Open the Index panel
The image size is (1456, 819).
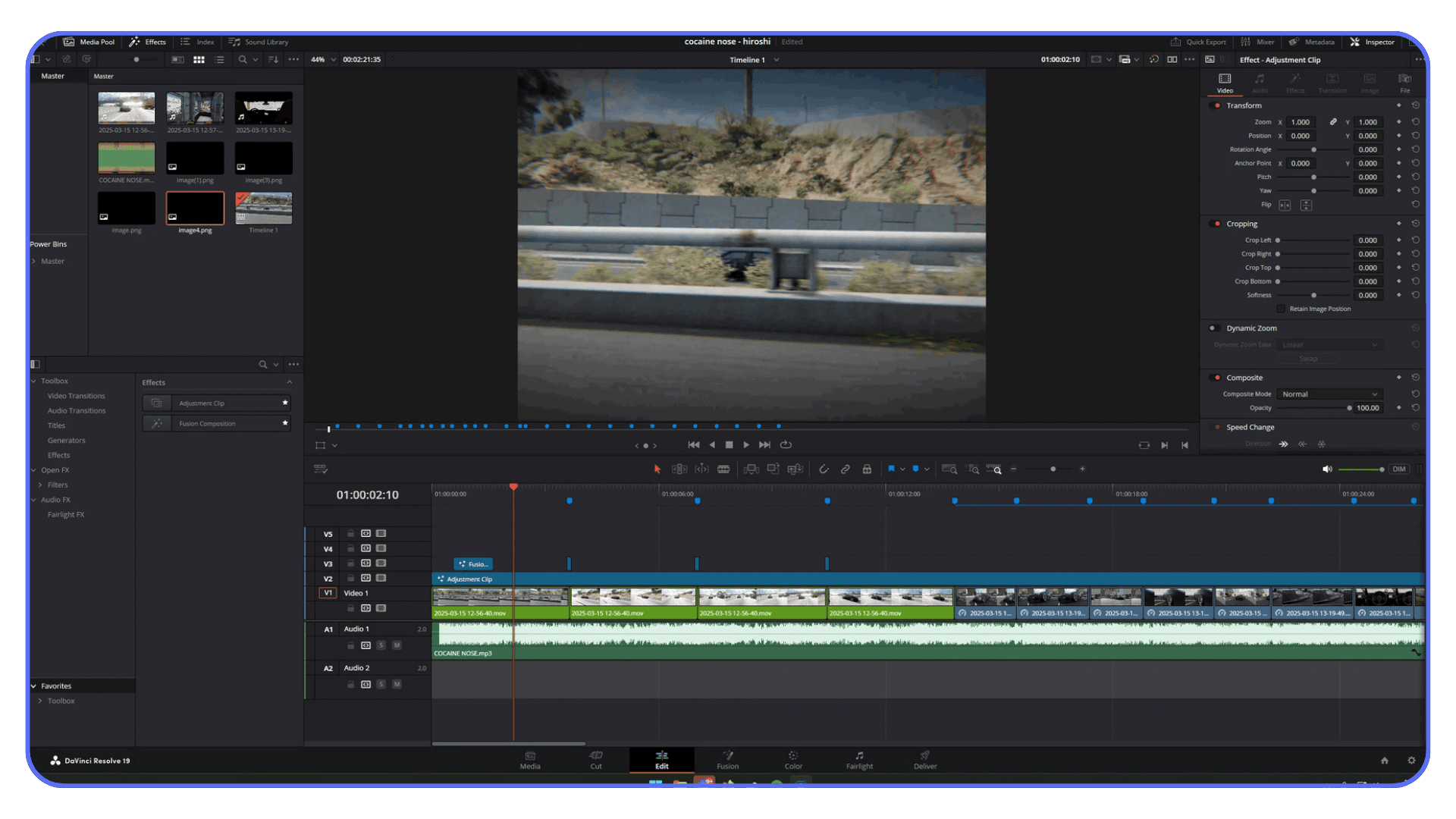pos(197,42)
